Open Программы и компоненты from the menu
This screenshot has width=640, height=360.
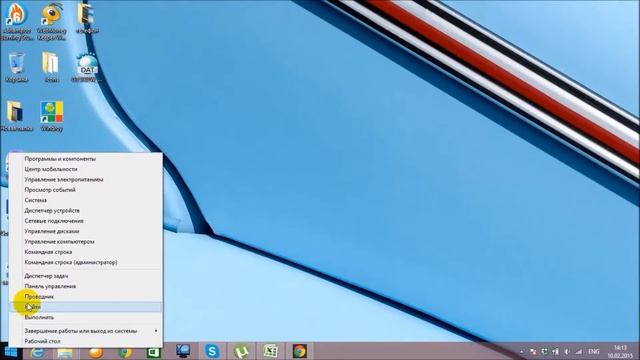tap(86, 159)
